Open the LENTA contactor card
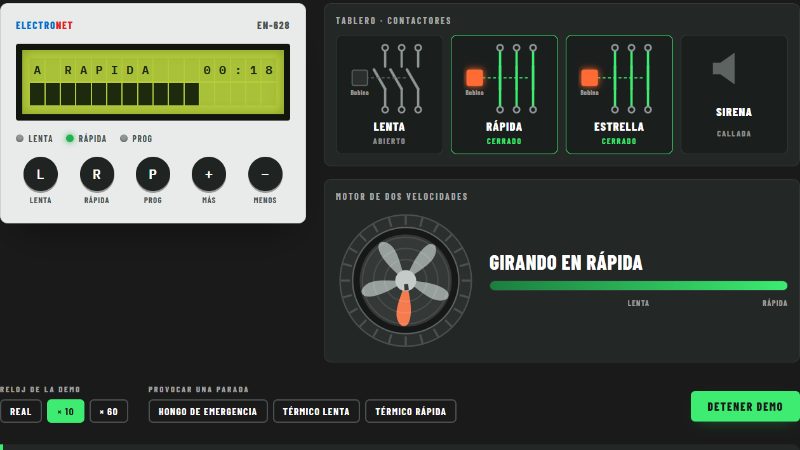Screen dimensions: 800x450 (389, 94)
